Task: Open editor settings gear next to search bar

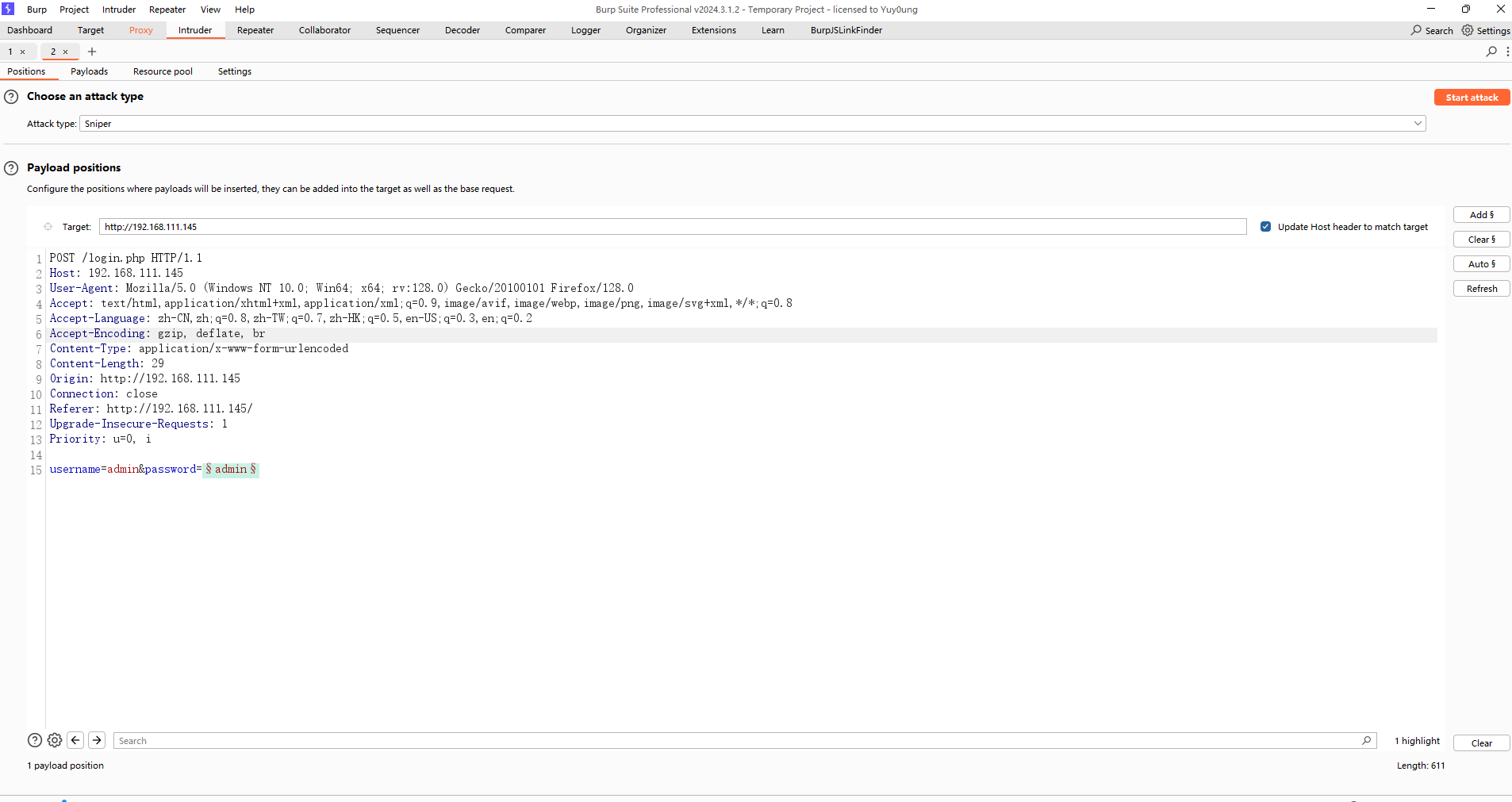Action: (x=55, y=740)
